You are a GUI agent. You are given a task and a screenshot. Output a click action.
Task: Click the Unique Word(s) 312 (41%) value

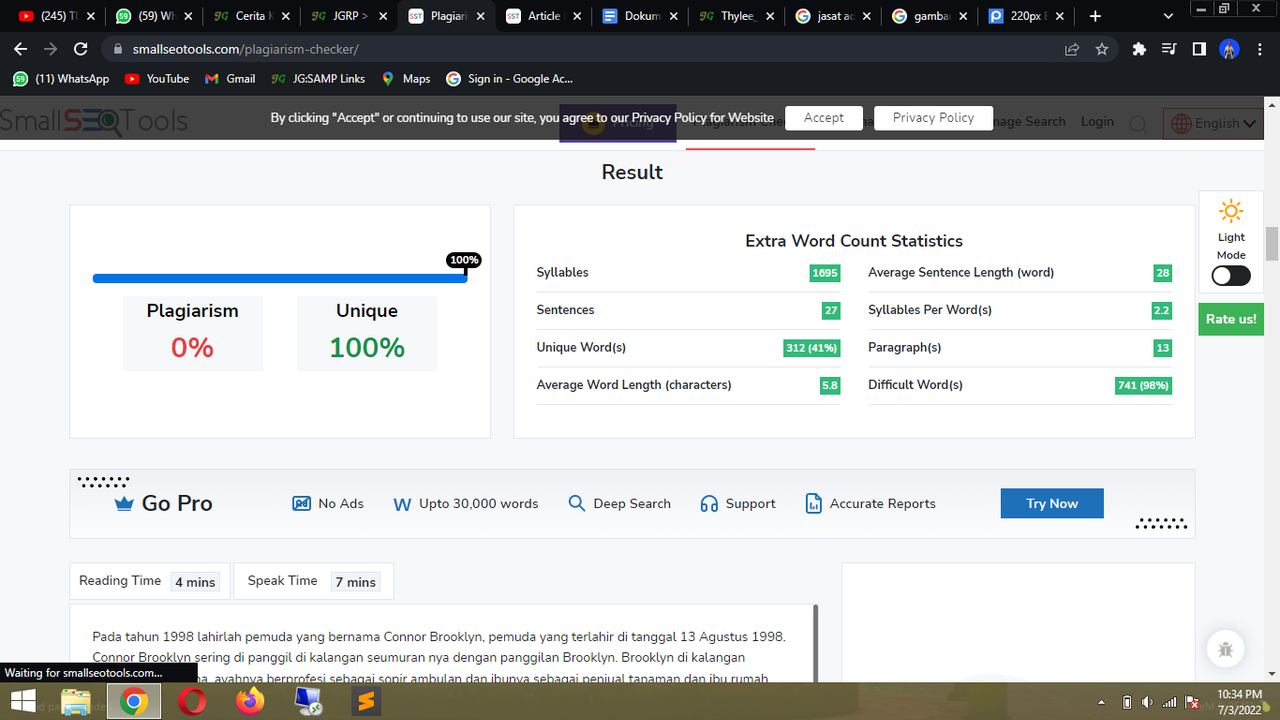click(x=811, y=348)
